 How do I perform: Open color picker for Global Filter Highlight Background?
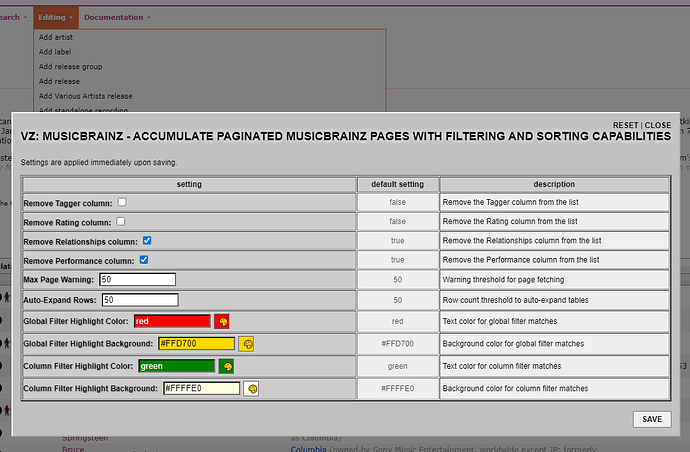(246, 344)
